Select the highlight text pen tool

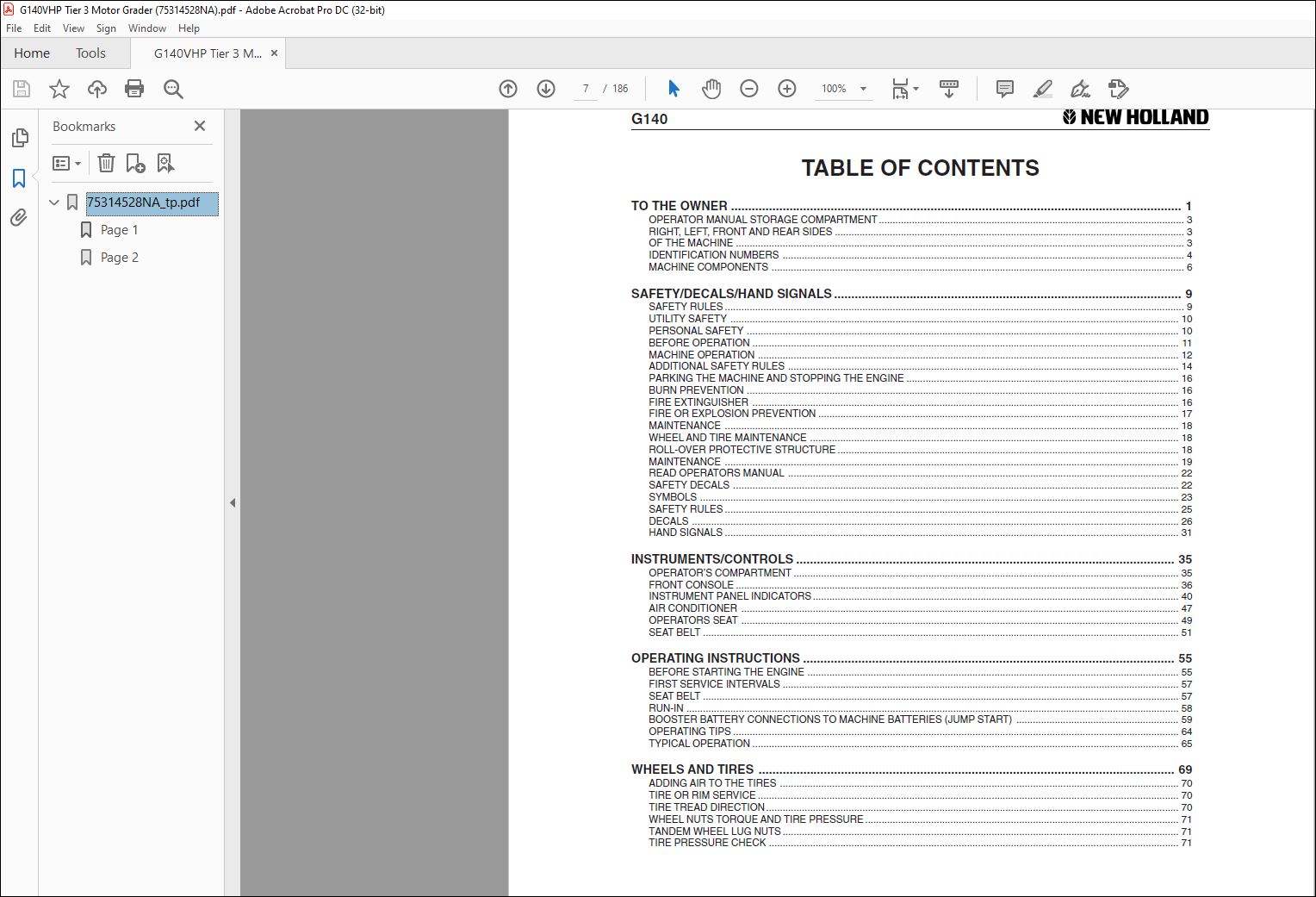coord(1042,89)
